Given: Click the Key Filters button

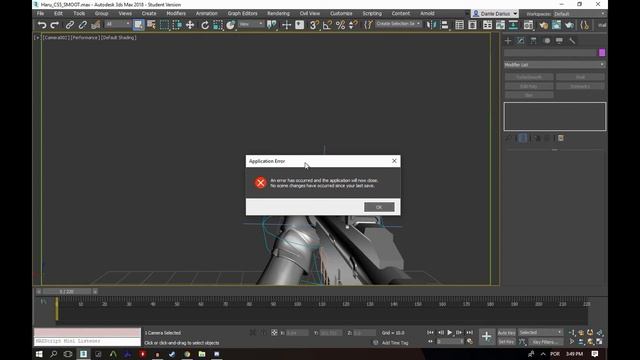Looking at the screenshot, I should pos(545,342).
